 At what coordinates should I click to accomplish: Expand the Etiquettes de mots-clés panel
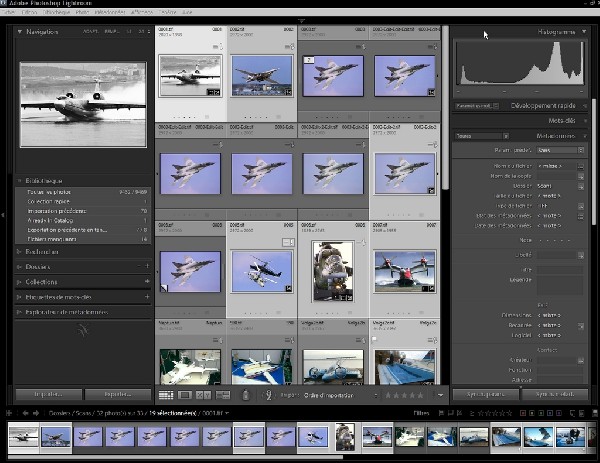pyautogui.click(x=19, y=297)
